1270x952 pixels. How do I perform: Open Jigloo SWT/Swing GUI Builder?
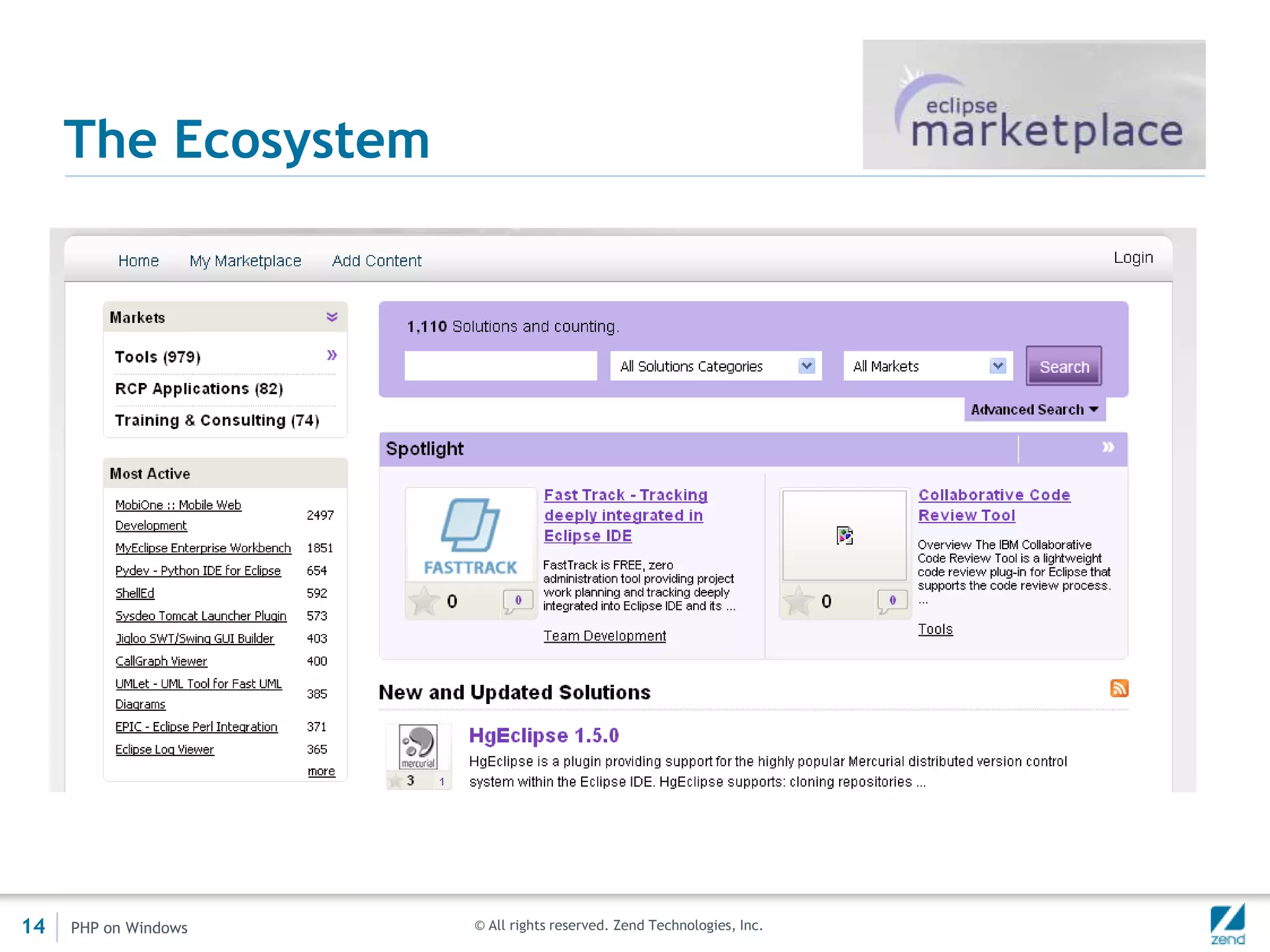(194, 638)
